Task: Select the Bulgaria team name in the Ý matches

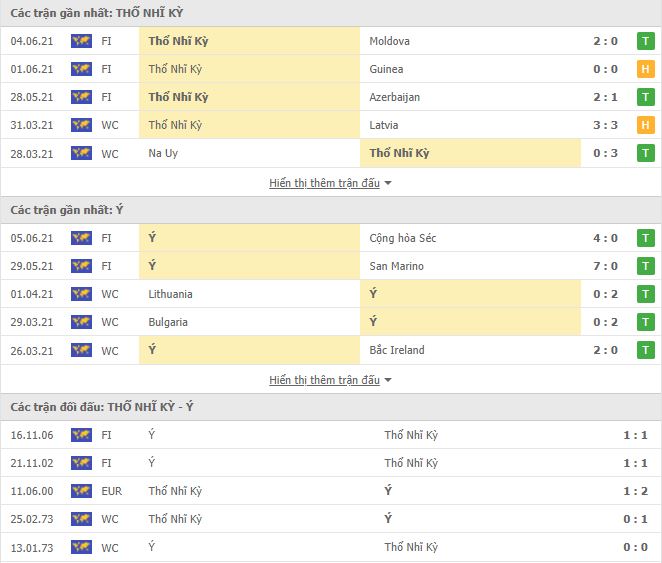Action: 169,323
